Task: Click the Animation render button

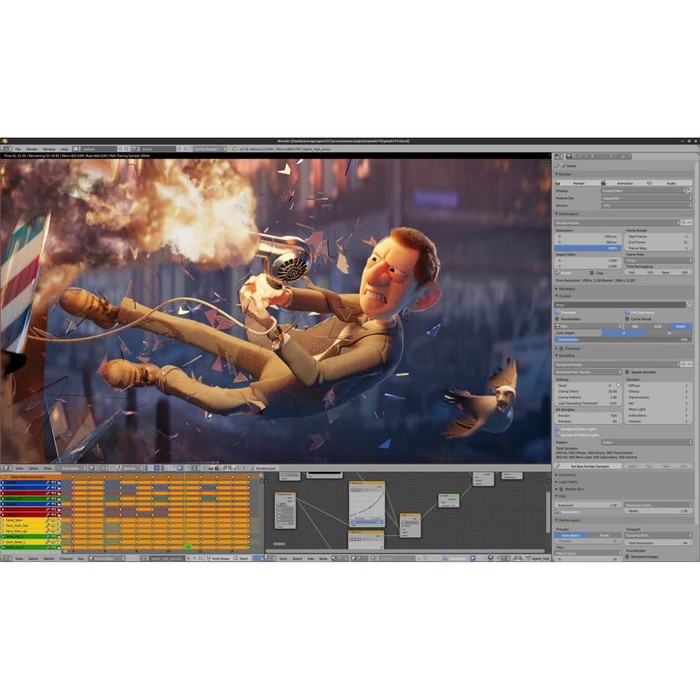Action: tap(623, 183)
